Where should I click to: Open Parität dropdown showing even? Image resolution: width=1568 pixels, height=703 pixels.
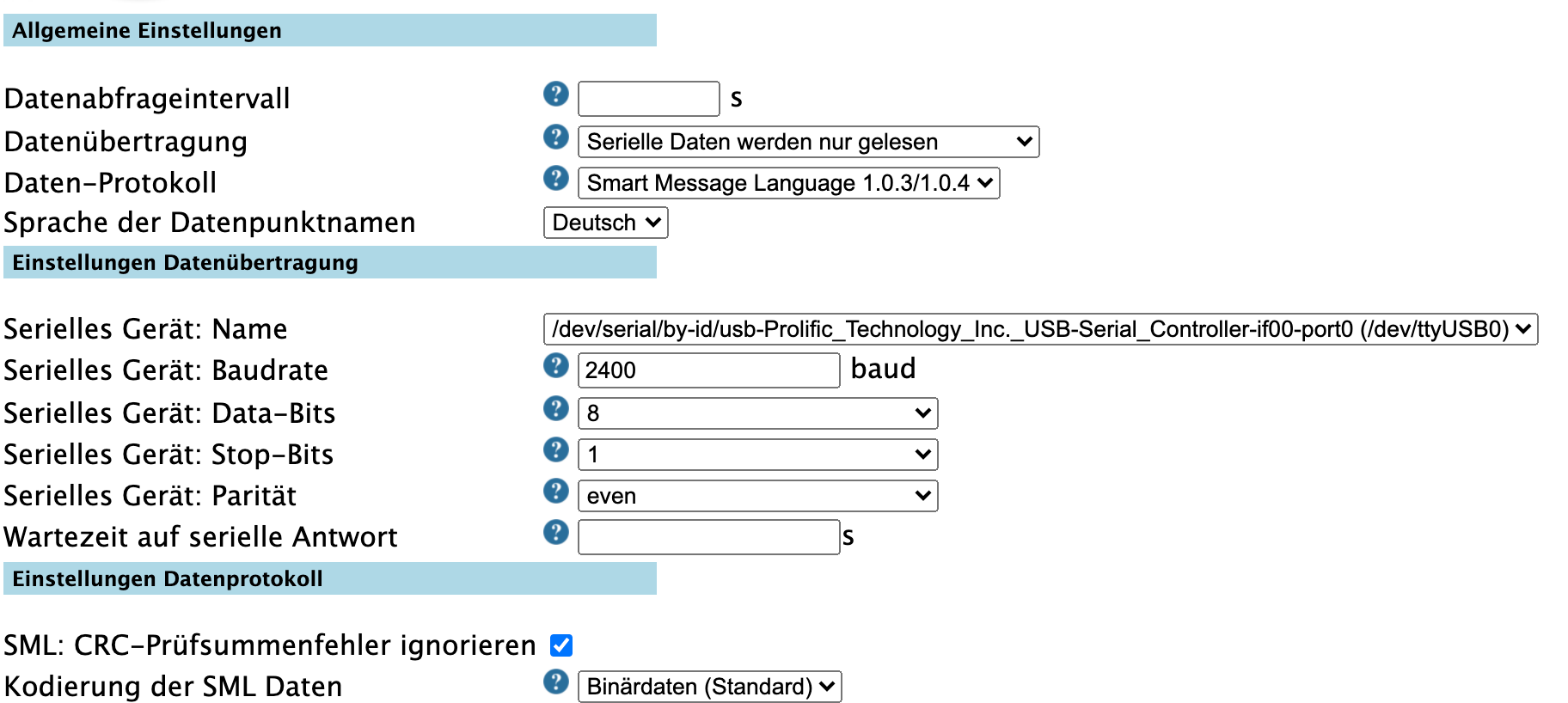click(757, 496)
